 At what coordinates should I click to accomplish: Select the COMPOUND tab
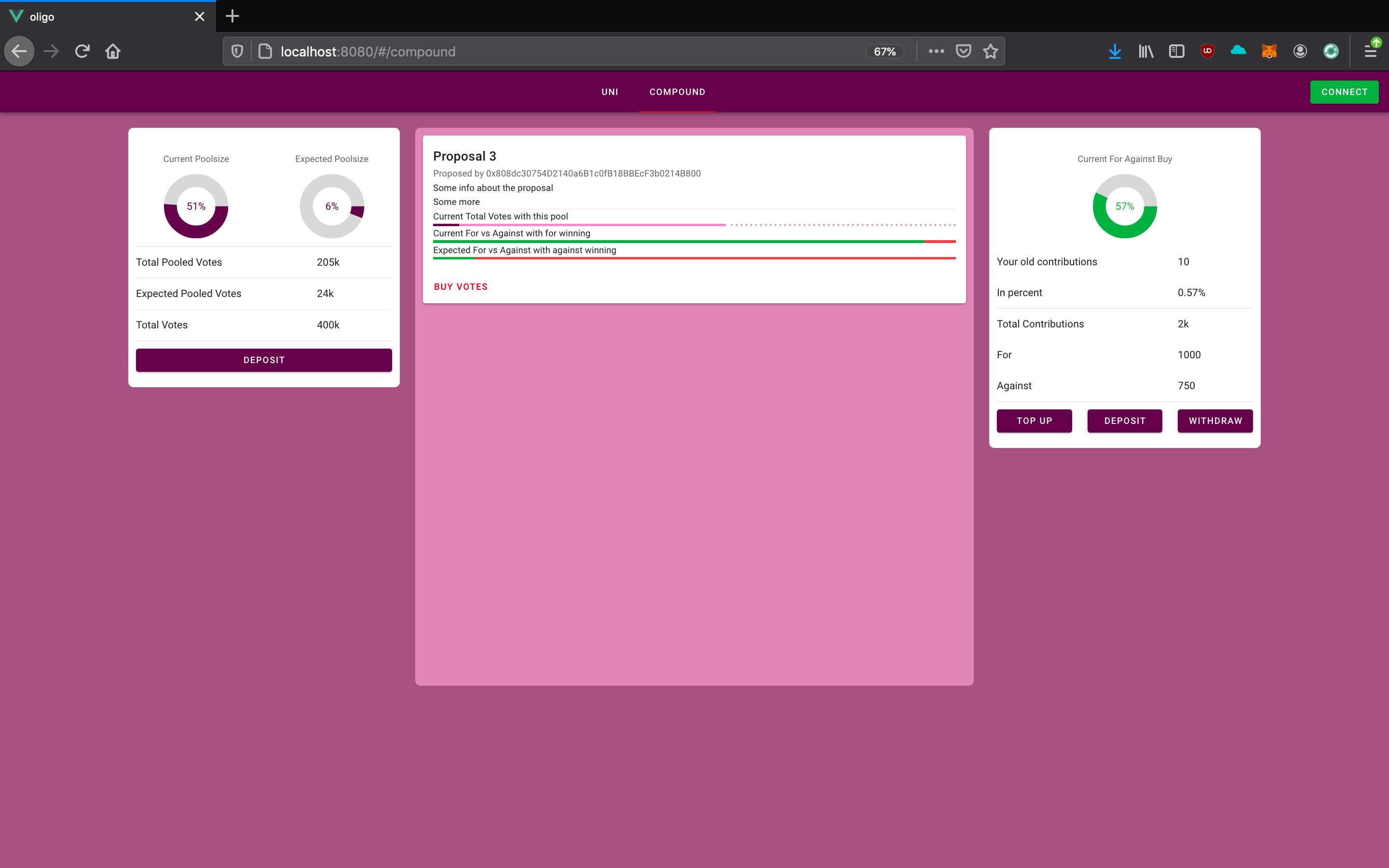point(678,92)
